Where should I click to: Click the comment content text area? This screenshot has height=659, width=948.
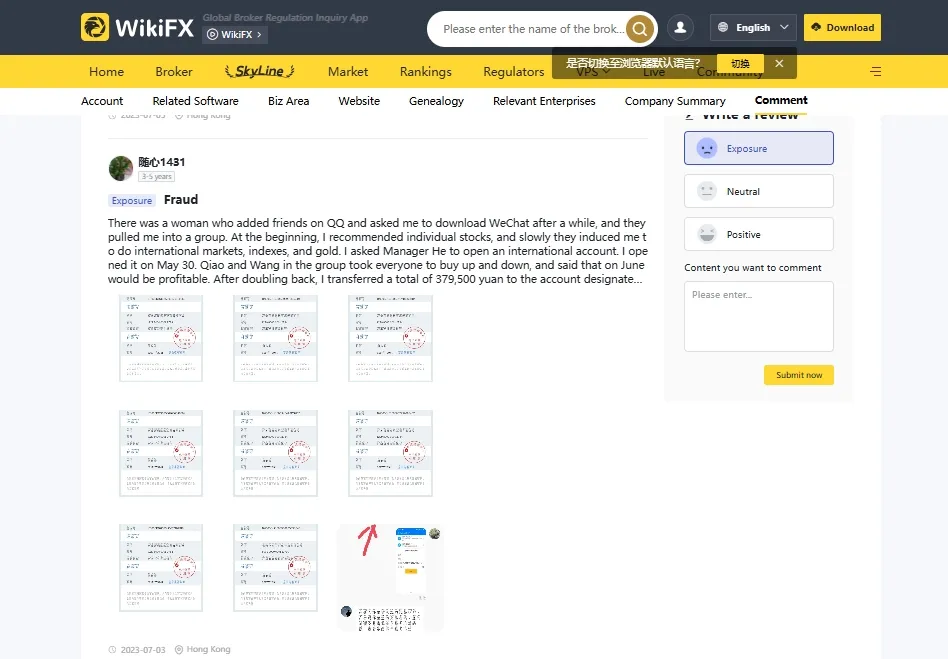[x=759, y=316]
